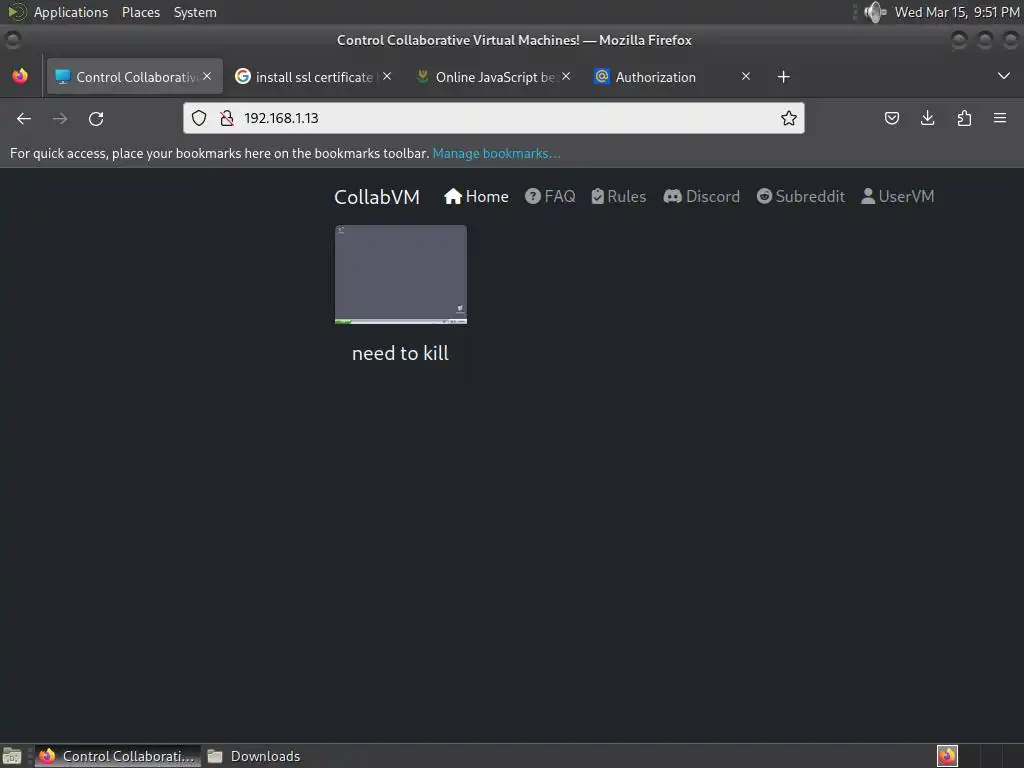Open the System menu
Screen dimensions: 1024x768
(x=195, y=12)
